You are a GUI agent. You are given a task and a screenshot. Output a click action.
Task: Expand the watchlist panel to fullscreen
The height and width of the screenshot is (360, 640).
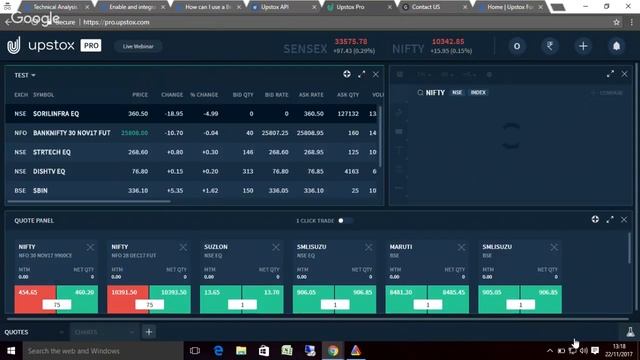(x=362, y=74)
